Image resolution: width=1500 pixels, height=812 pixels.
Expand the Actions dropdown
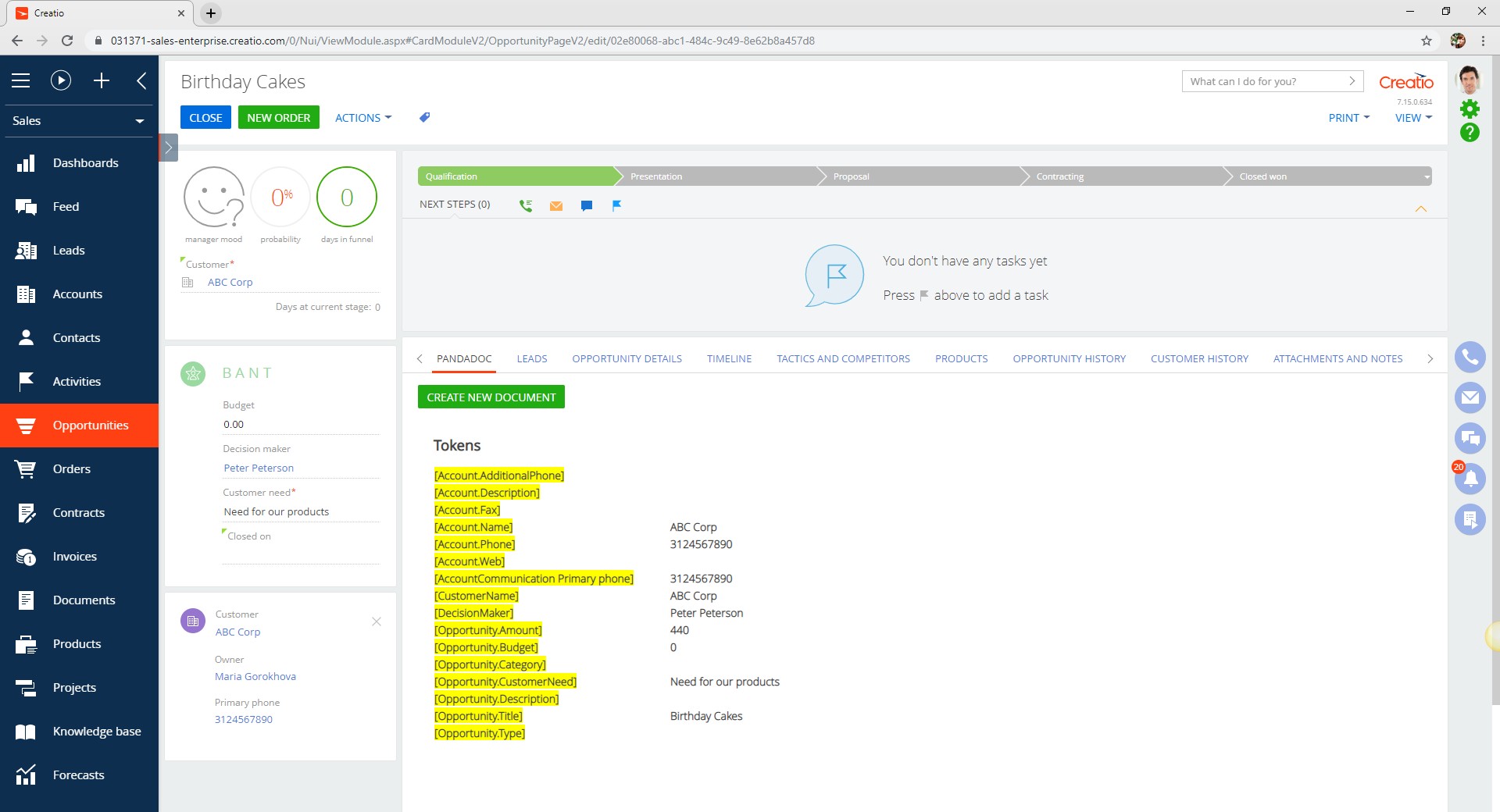tap(362, 118)
